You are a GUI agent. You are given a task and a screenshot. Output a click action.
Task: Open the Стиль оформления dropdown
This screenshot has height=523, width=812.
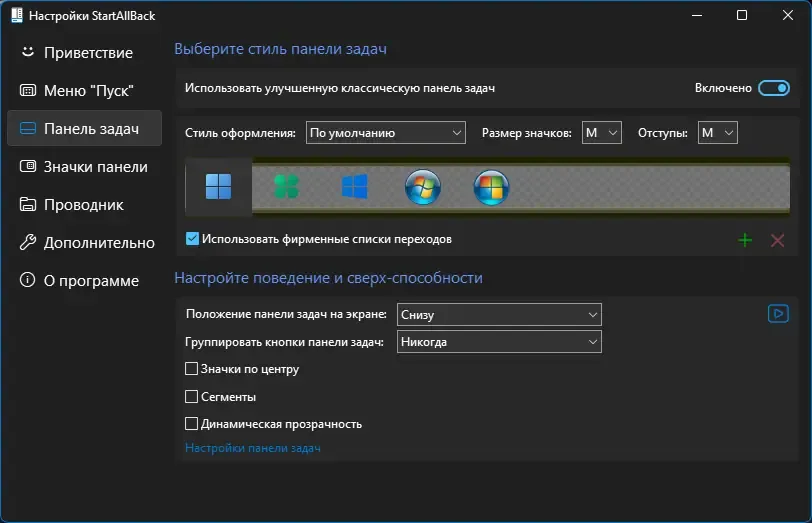coord(386,133)
